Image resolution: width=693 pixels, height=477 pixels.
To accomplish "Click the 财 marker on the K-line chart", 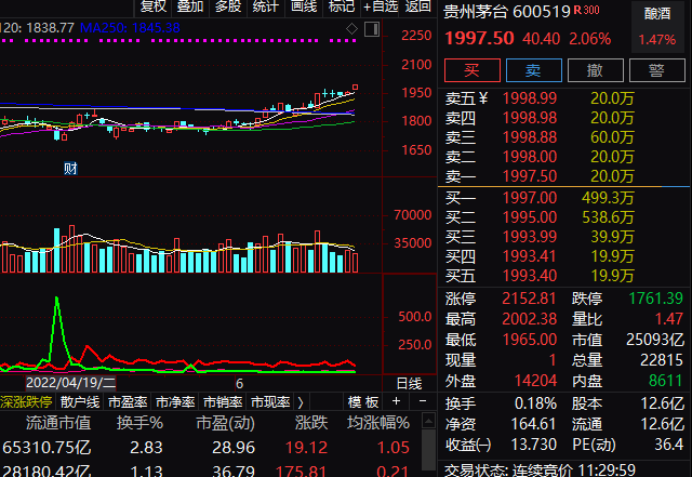I will coord(70,168).
